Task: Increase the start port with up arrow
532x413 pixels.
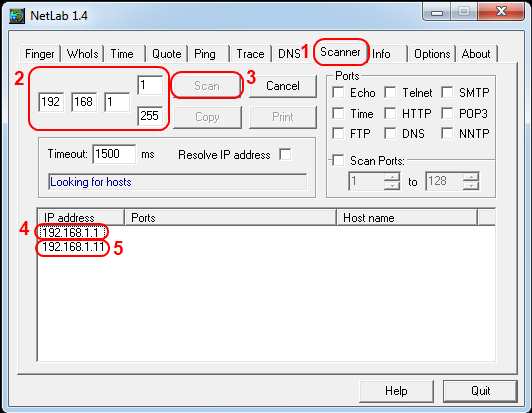Action: click(x=393, y=176)
